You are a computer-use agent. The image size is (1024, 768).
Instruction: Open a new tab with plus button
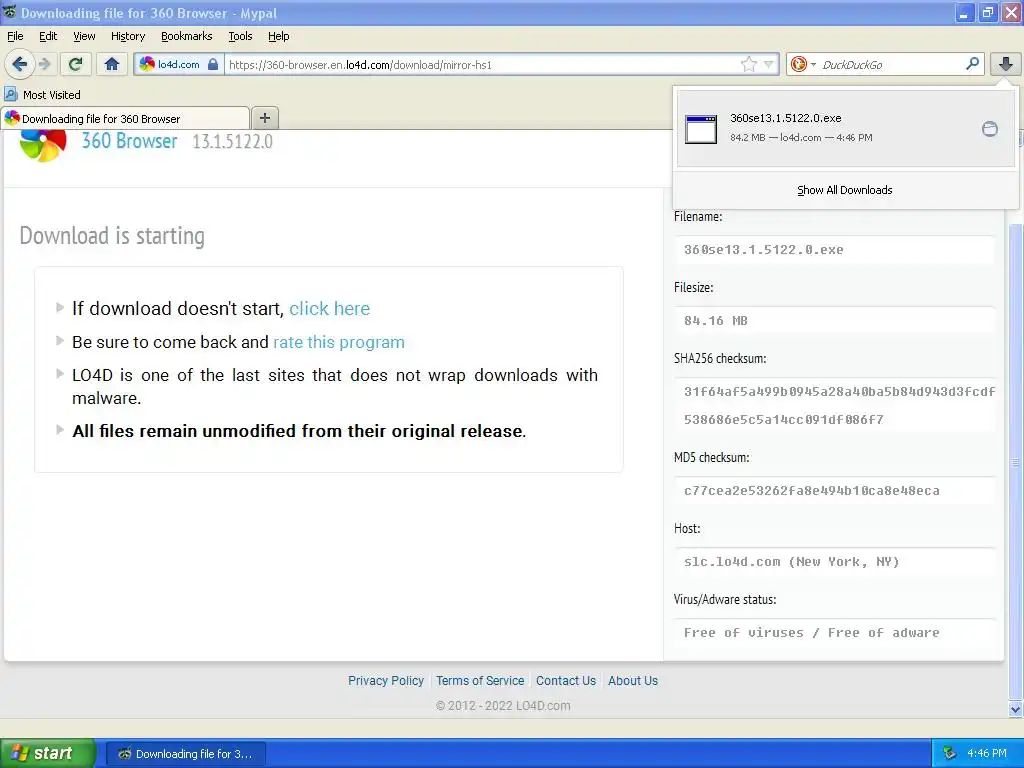pos(264,118)
